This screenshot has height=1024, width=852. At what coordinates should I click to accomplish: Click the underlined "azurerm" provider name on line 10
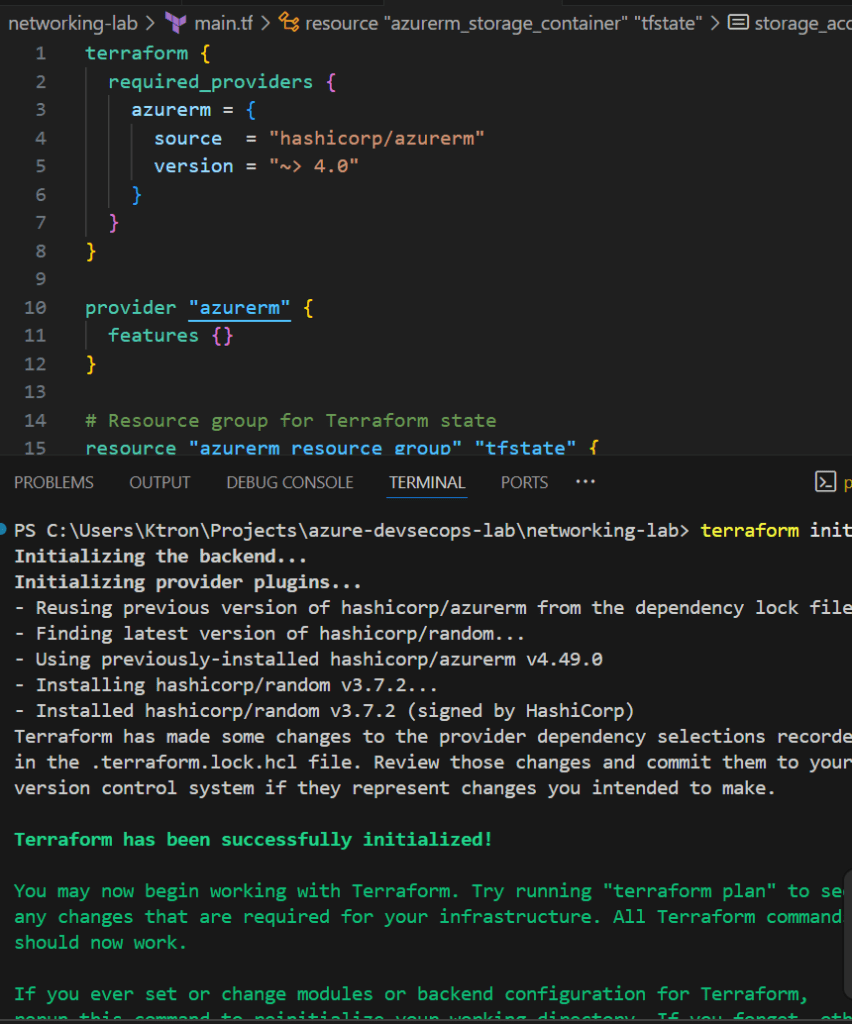coord(240,308)
